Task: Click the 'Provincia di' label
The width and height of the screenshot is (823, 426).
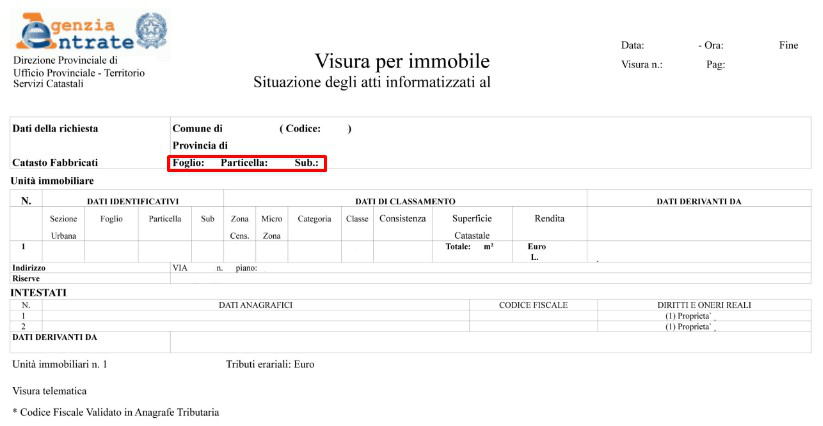Action: point(200,145)
